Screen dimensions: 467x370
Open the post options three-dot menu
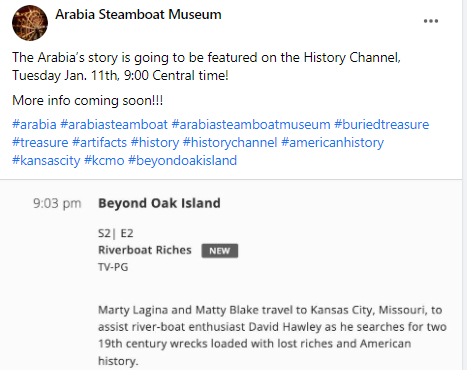431,21
